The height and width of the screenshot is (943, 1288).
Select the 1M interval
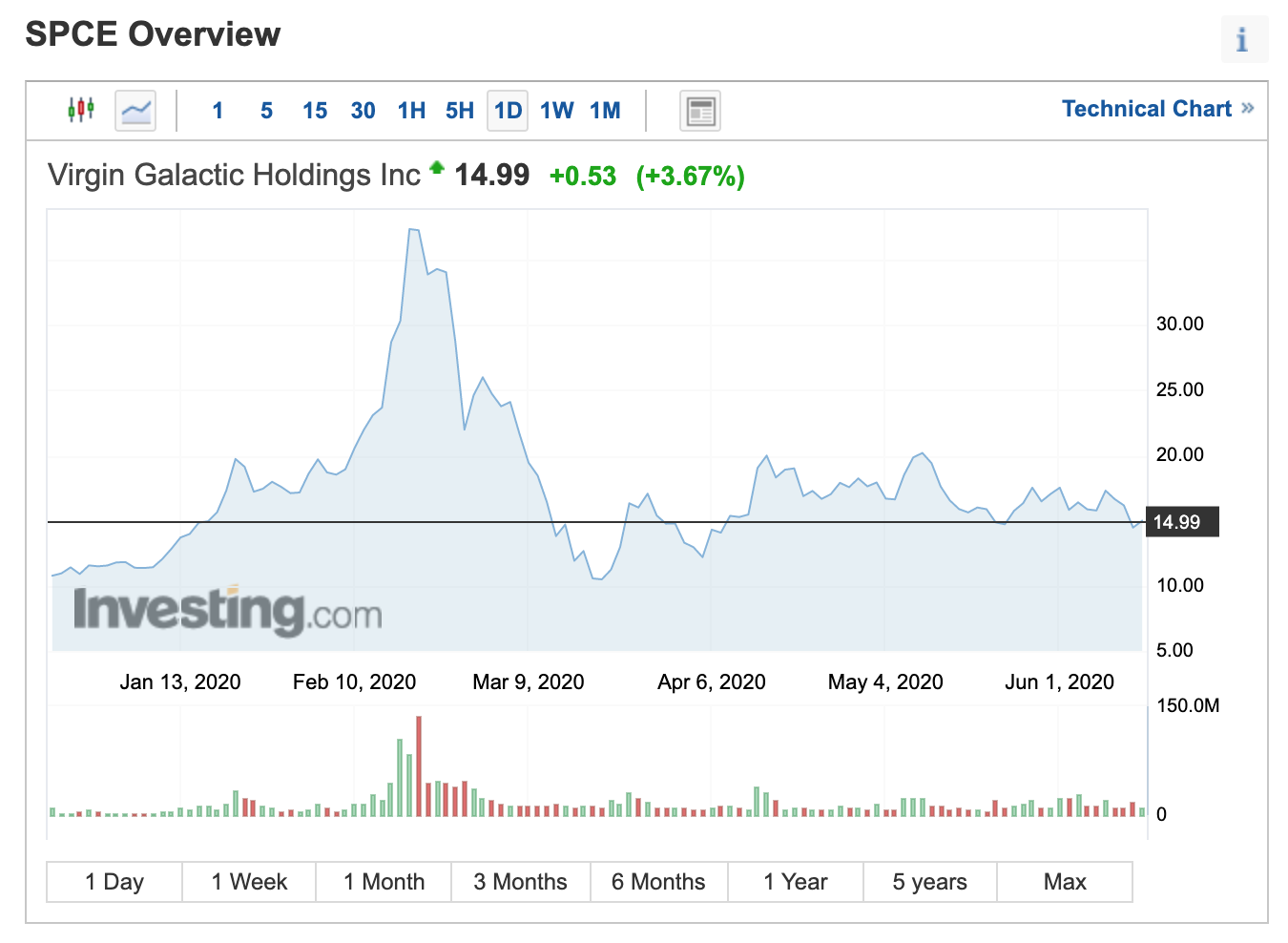tap(605, 111)
